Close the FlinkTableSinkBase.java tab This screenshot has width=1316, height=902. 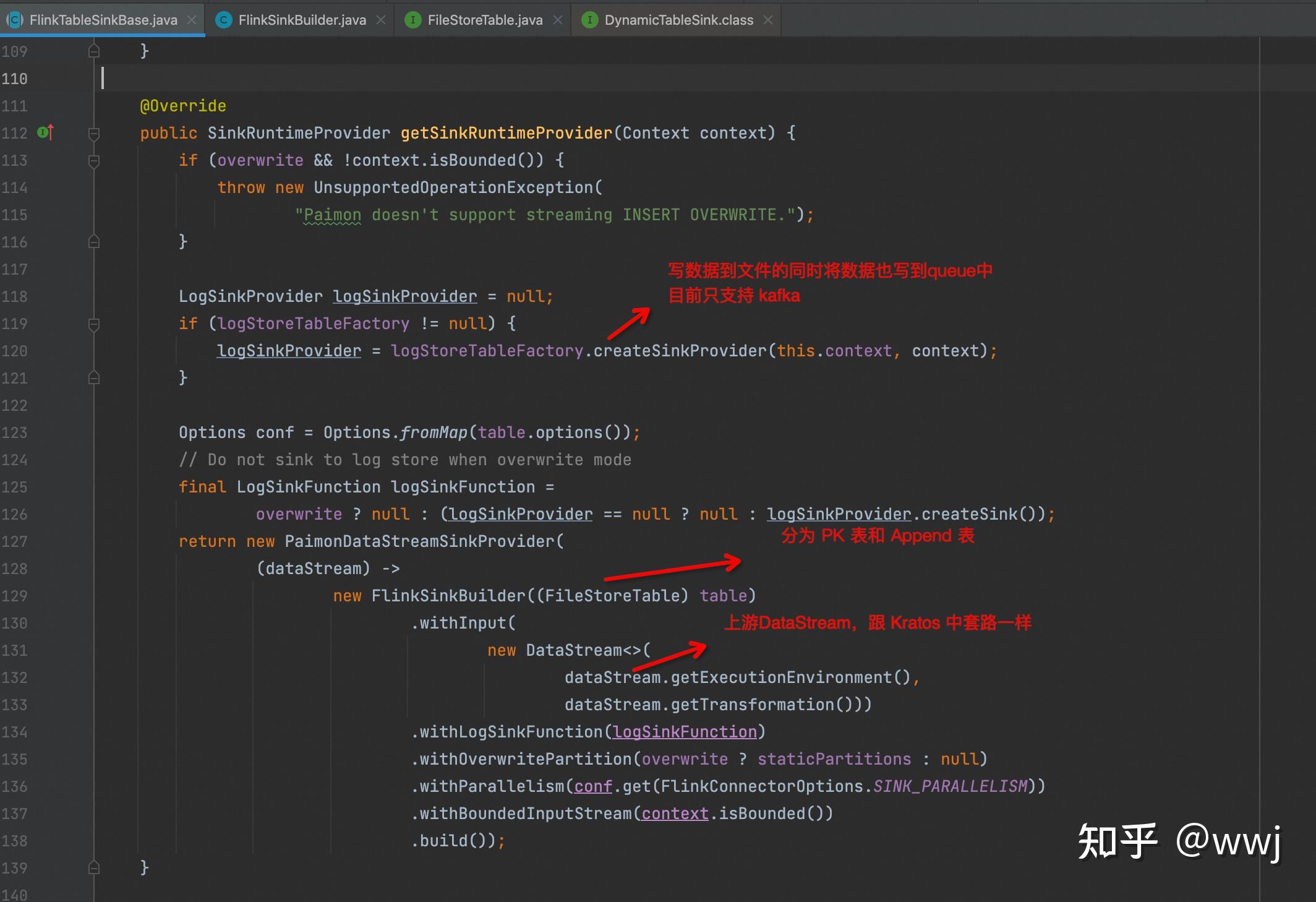click(x=192, y=20)
